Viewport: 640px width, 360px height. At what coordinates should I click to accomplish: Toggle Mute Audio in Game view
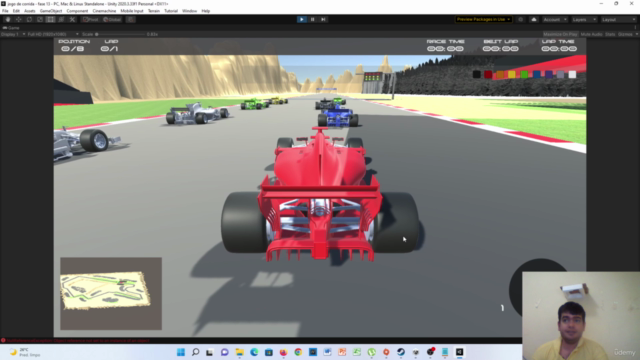(x=591, y=34)
